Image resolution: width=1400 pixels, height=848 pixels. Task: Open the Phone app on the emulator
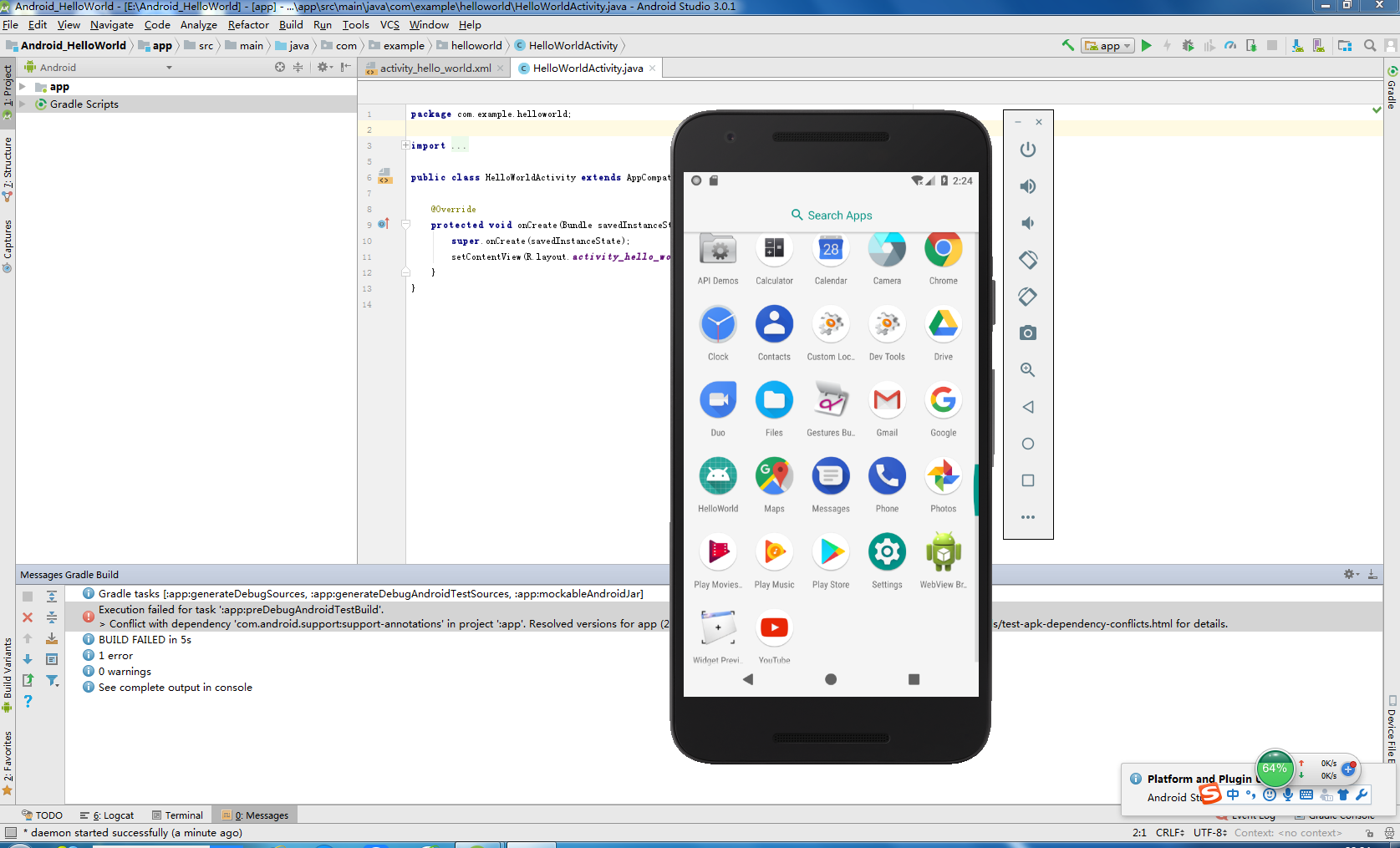(x=887, y=485)
